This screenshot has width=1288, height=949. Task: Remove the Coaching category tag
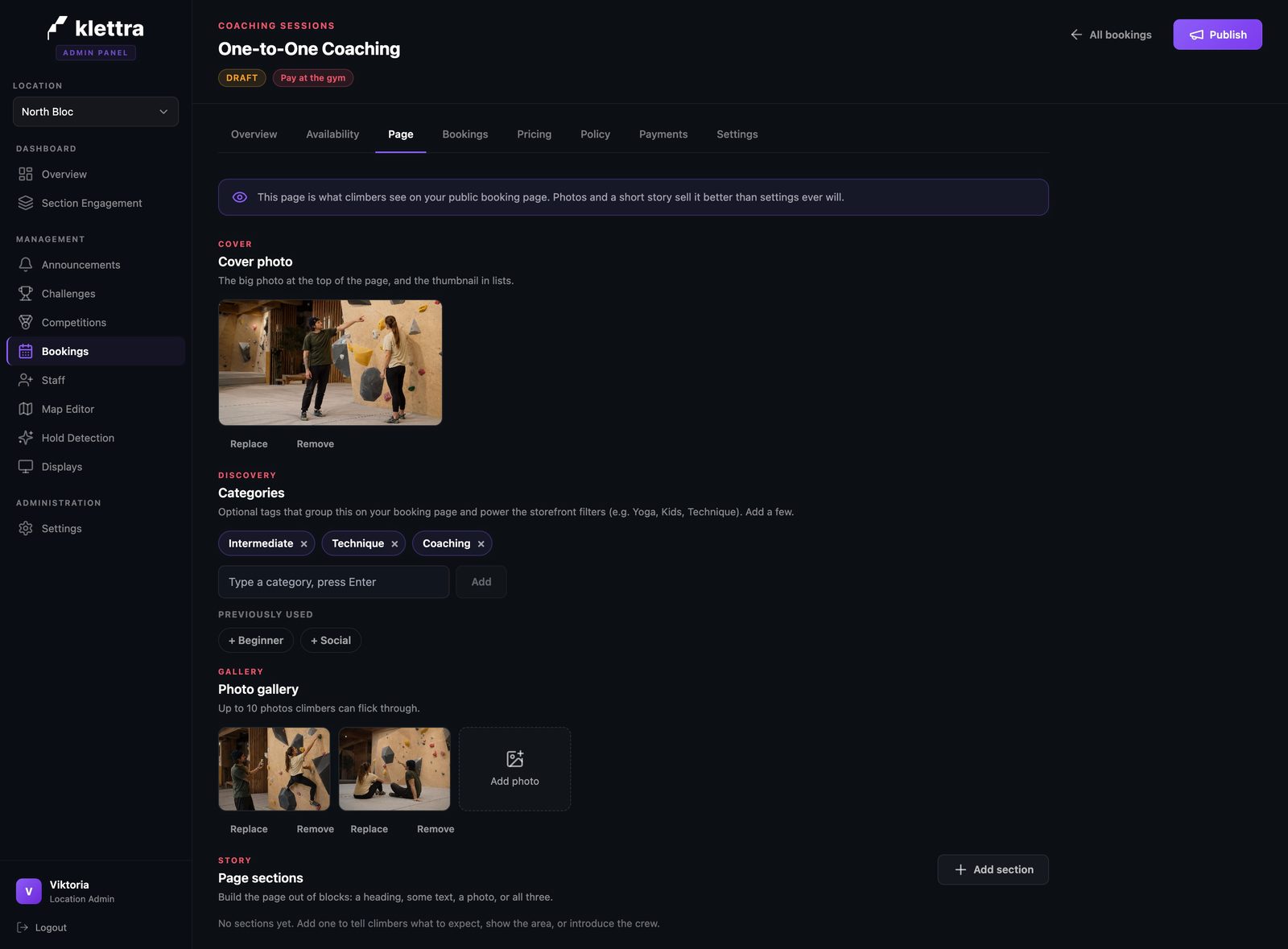pos(481,544)
